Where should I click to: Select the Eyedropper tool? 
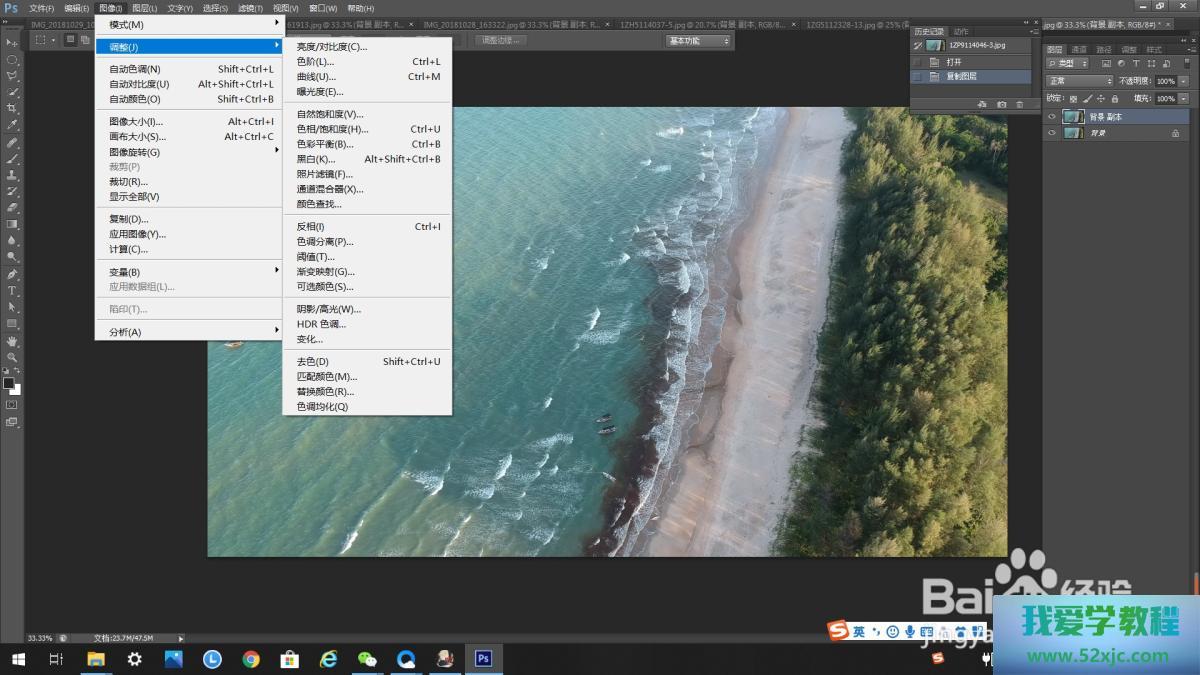(x=12, y=125)
